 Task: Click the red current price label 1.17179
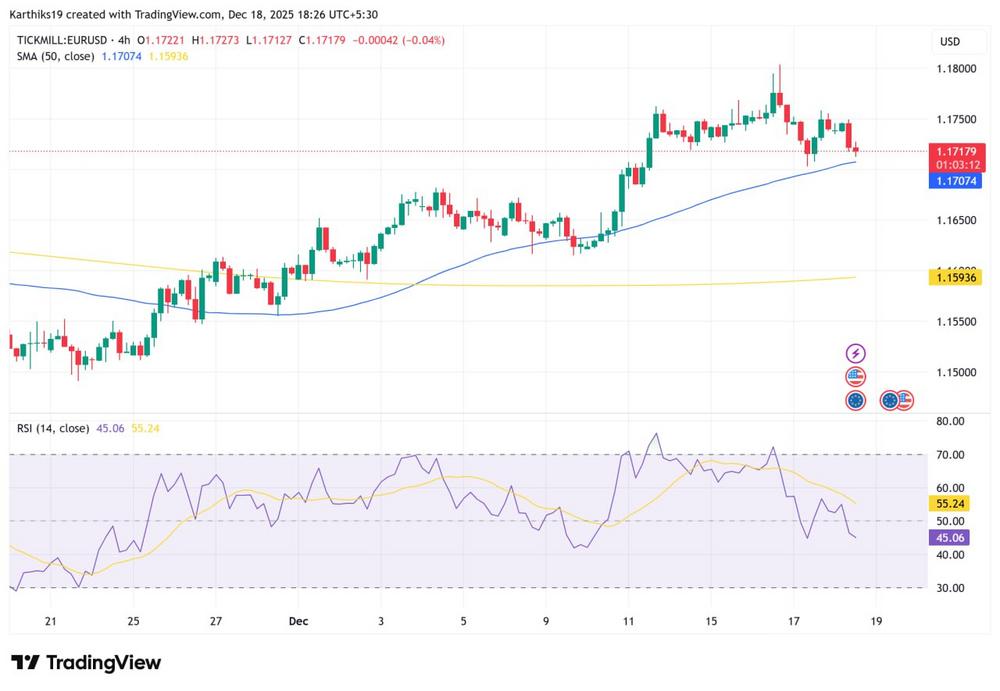[956, 151]
